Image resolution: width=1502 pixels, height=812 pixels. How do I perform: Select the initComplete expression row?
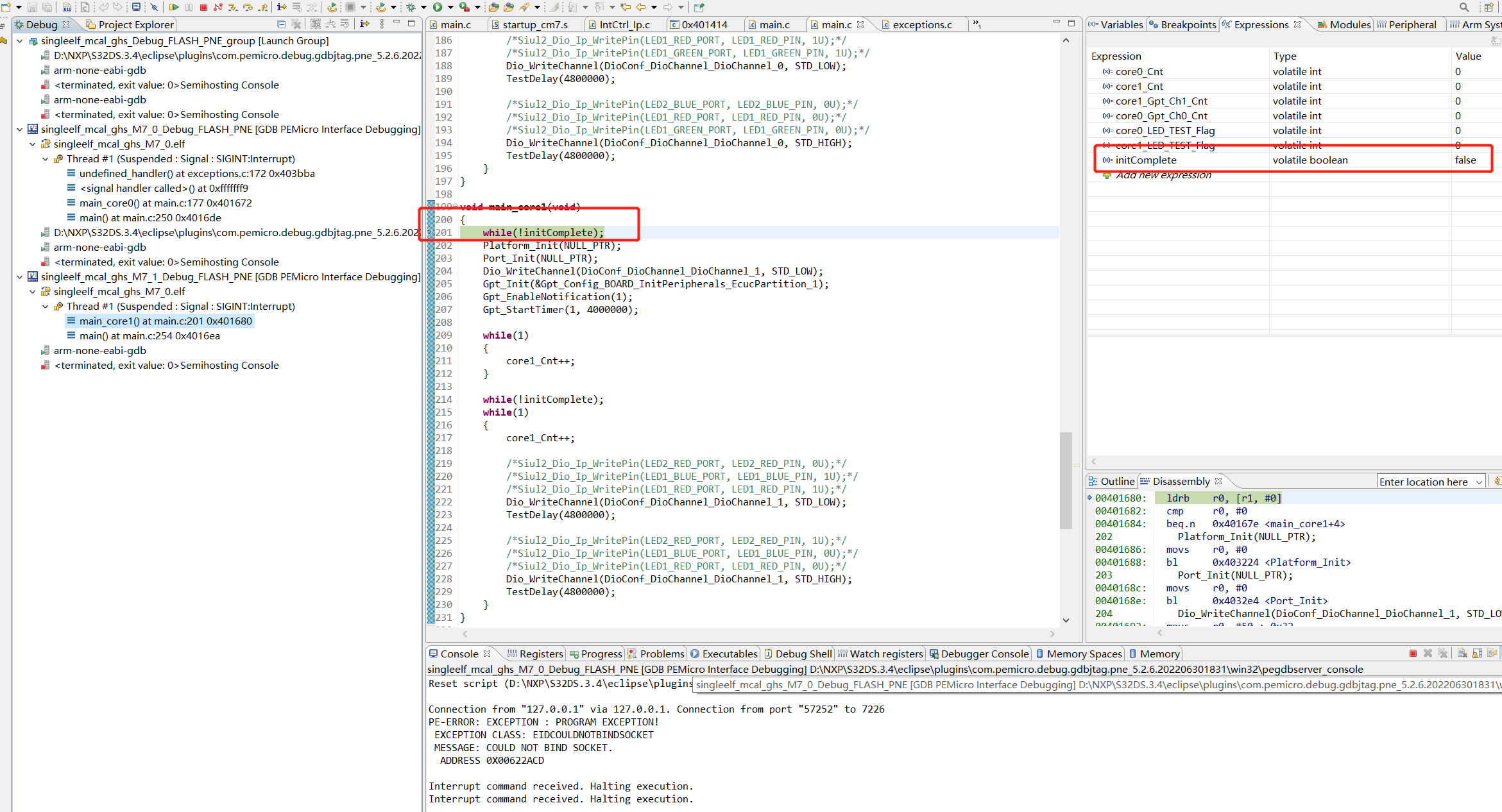pos(1145,160)
